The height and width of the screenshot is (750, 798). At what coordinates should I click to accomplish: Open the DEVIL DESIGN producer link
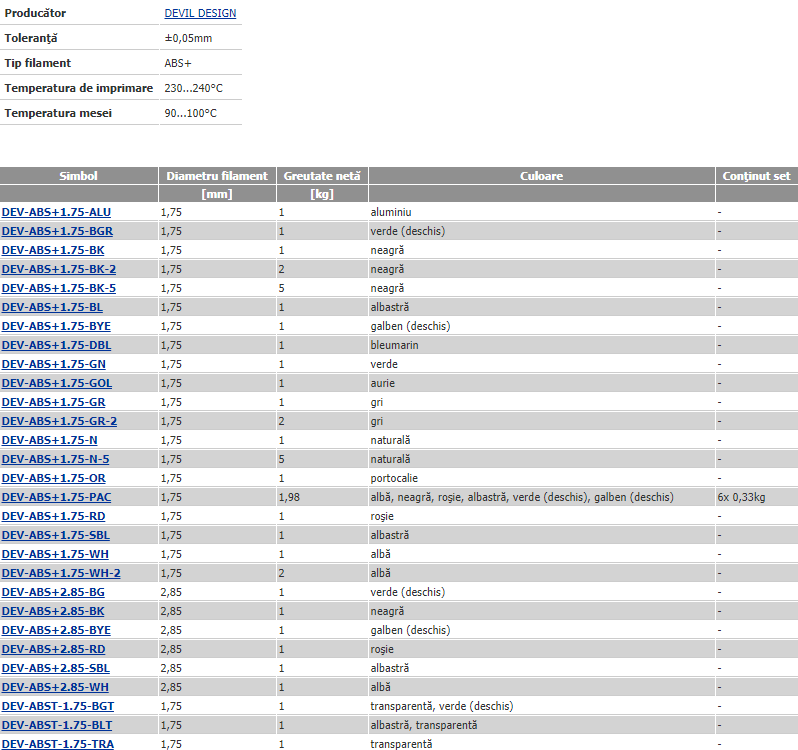[200, 13]
